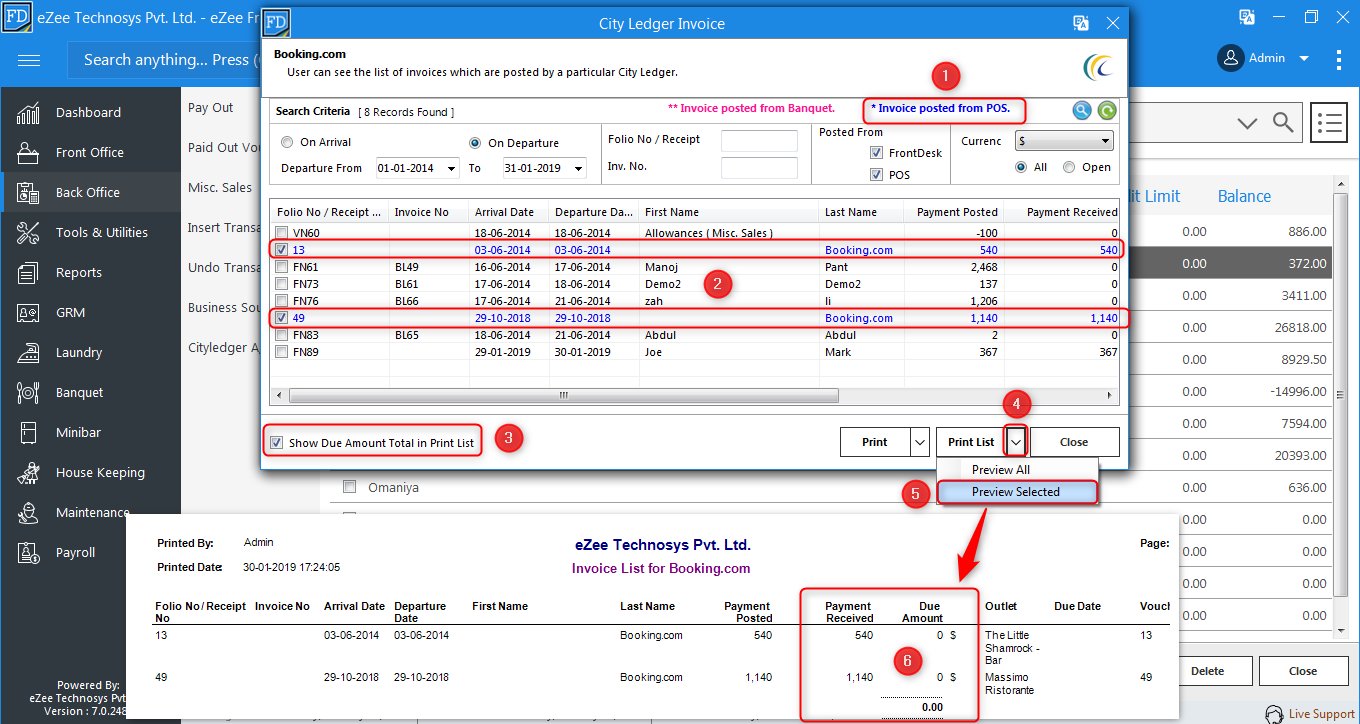
Task: Click the translate icon in dialog title bar
Action: pyautogui.click(x=1081, y=23)
